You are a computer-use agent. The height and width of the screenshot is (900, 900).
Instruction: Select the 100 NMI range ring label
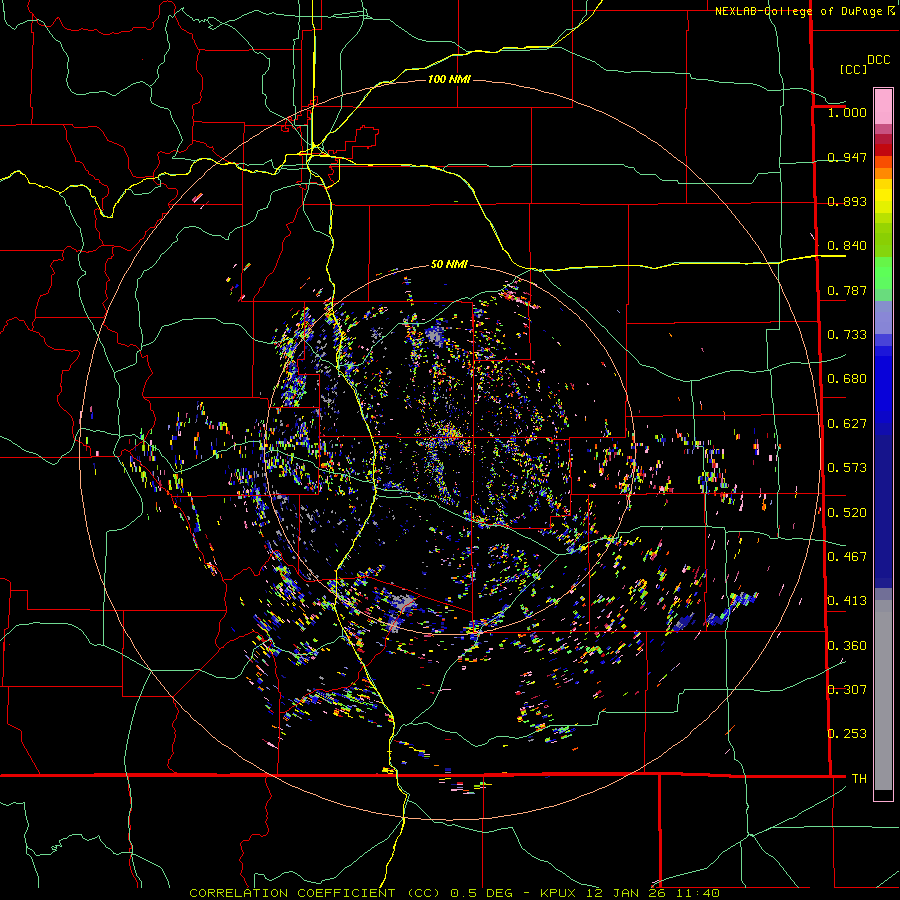449,79
